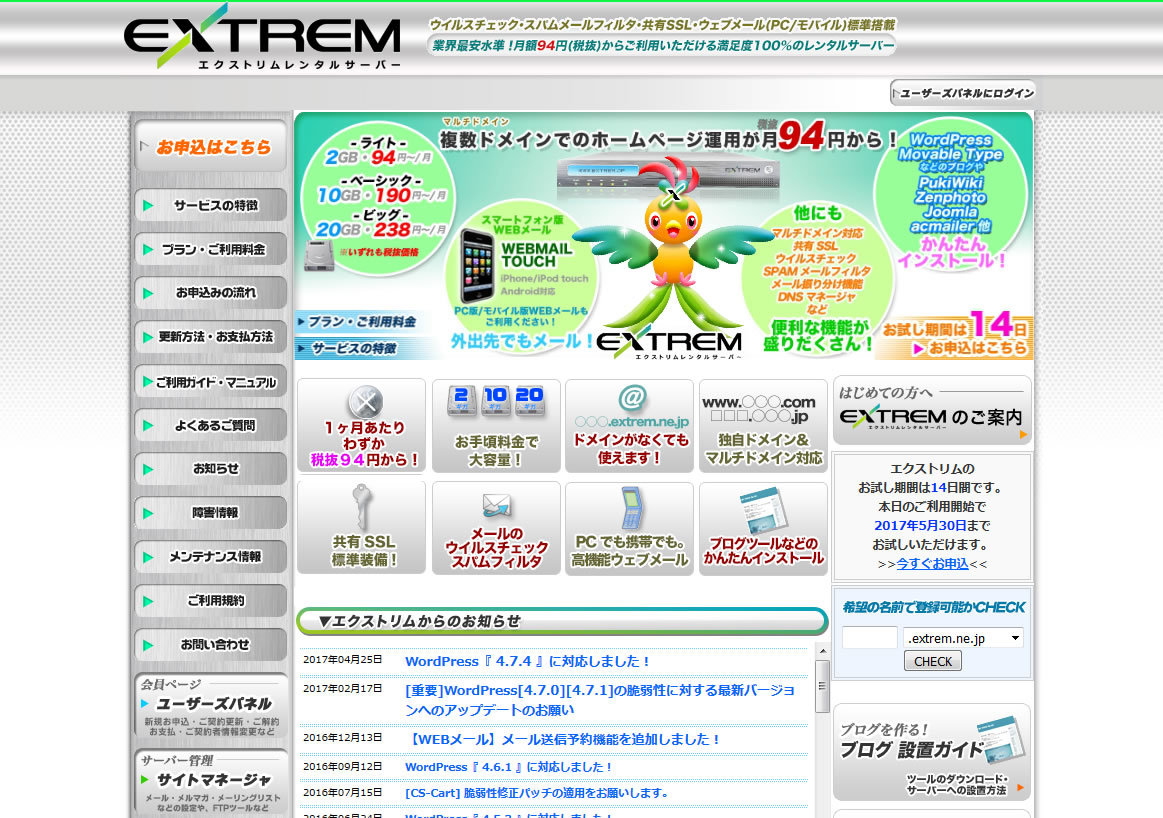Click the green arrow beside ご利用規約
Image resolution: width=1163 pixels, height=818 pixels.
point(148,601)
